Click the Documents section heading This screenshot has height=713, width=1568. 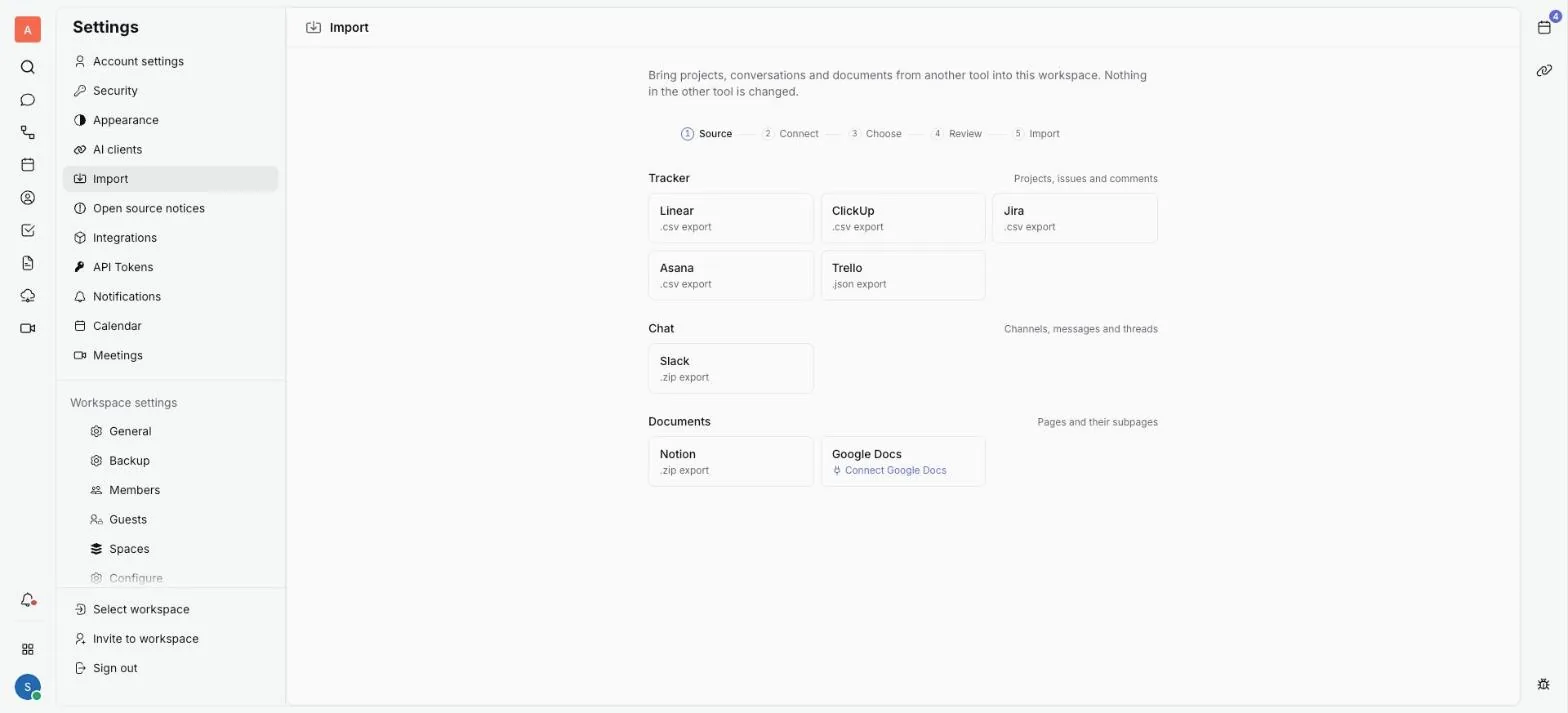click(679, 421)
